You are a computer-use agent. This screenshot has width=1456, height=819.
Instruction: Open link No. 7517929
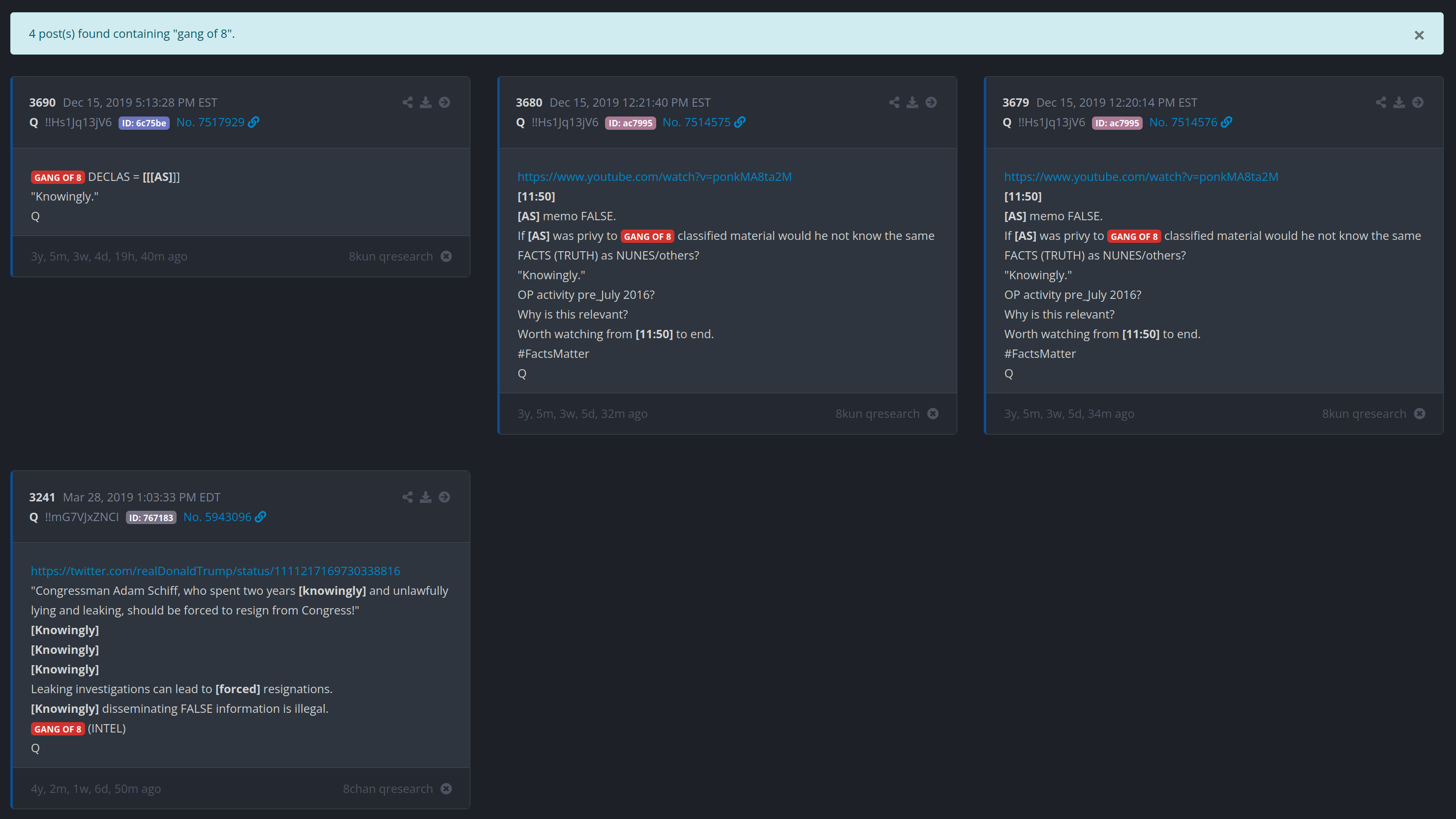(217, 122)
